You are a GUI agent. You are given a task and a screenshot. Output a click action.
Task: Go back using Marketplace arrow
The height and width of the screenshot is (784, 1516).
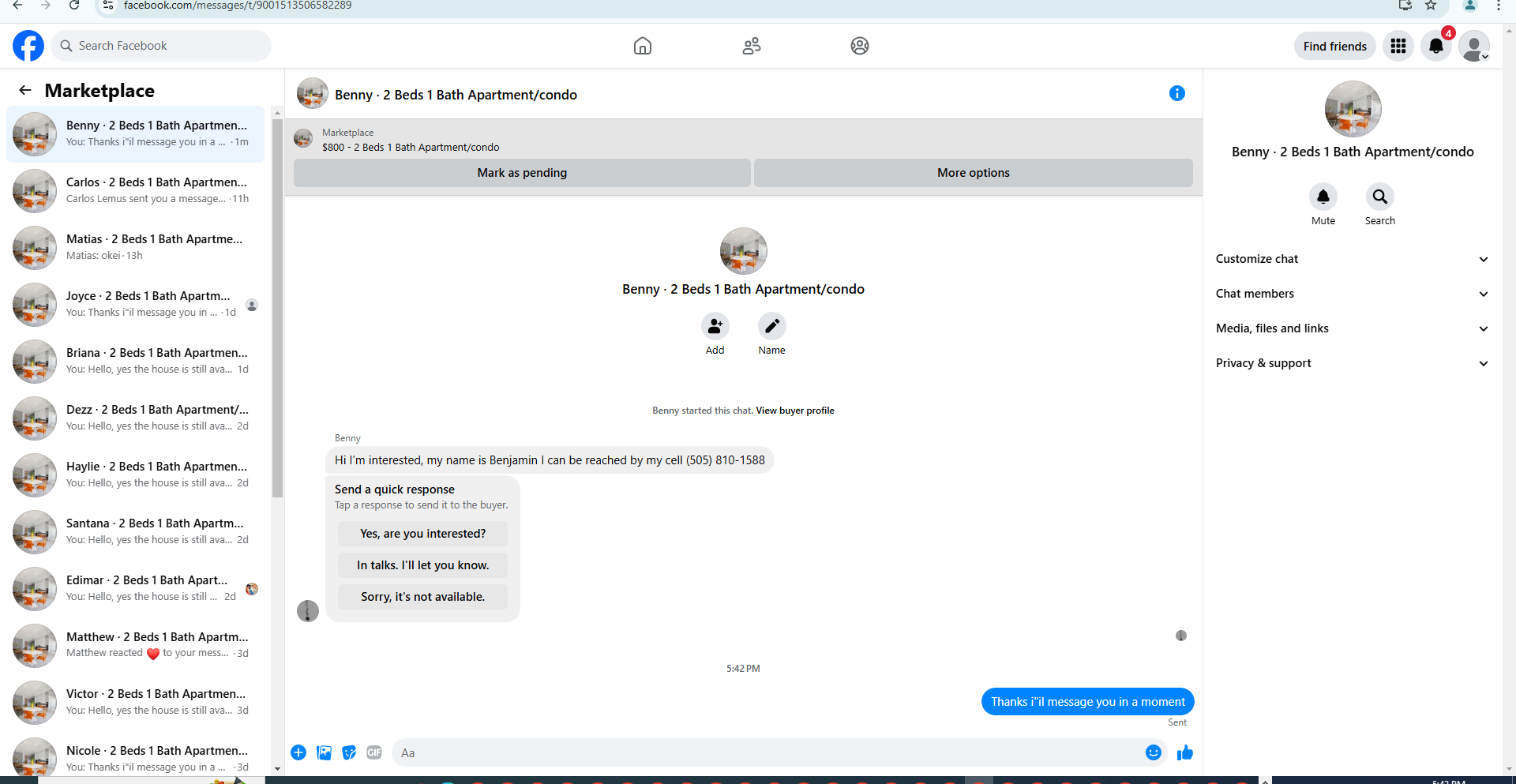coord(25,90)
